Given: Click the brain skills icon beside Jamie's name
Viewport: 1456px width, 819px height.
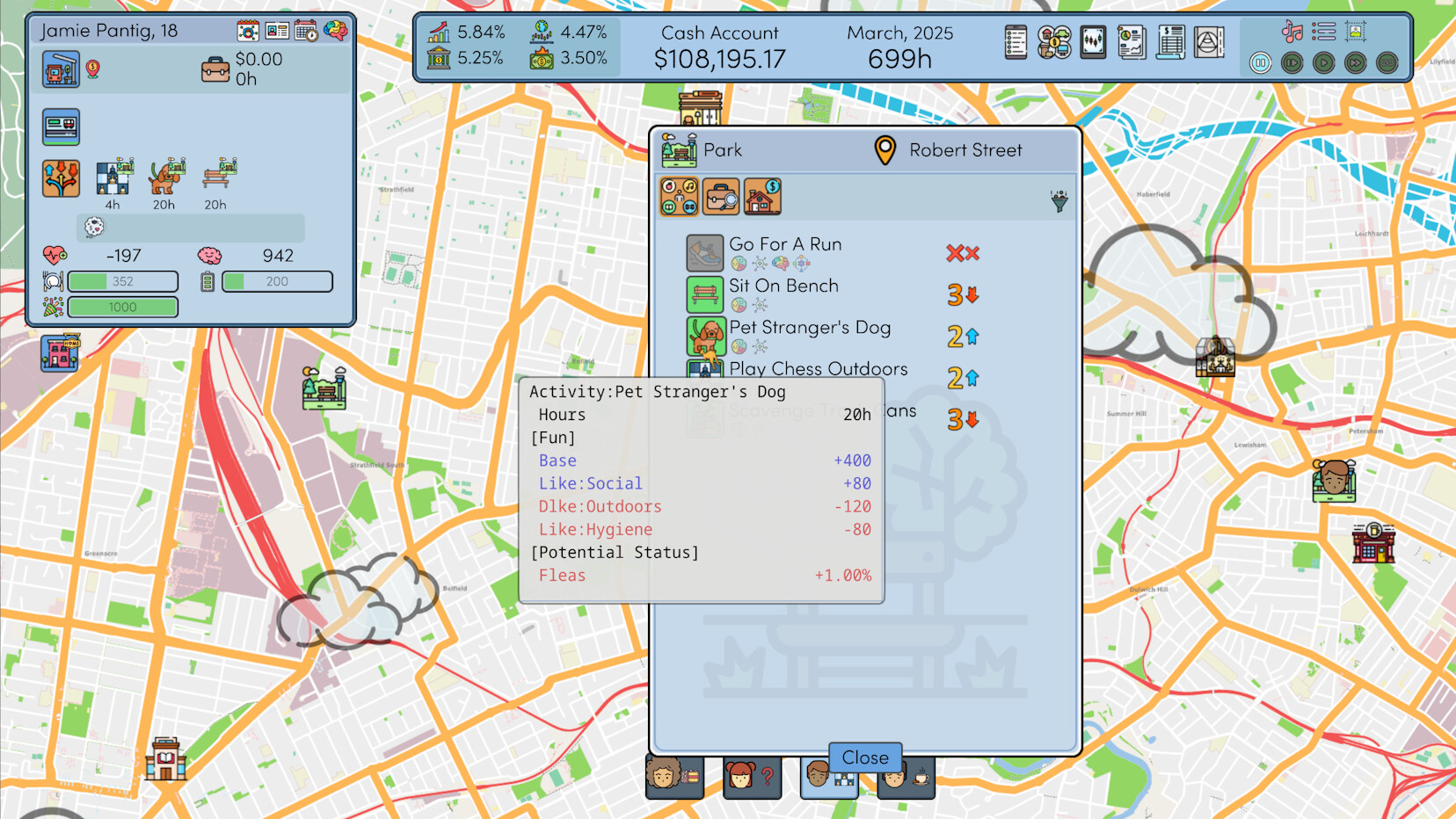Looking at the screenshot, I should (x=335, y=31).
